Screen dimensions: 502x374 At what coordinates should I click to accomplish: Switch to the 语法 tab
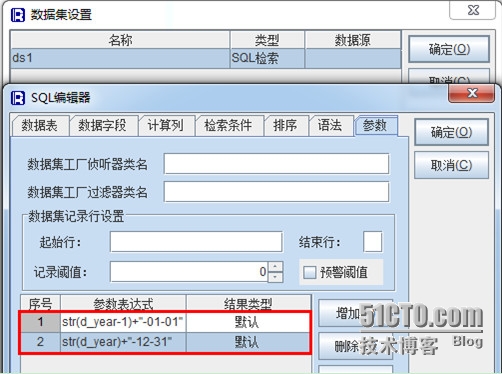point(330,126)
